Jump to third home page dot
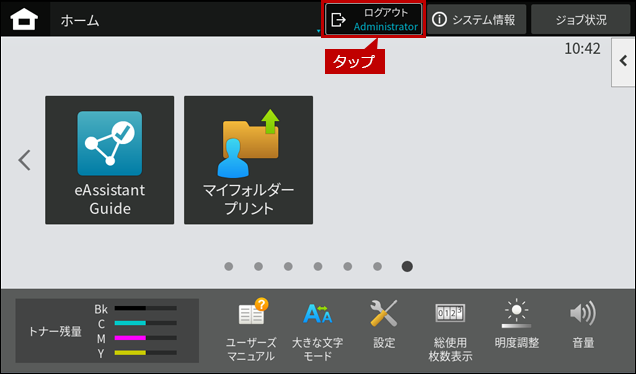 [288, 267]
